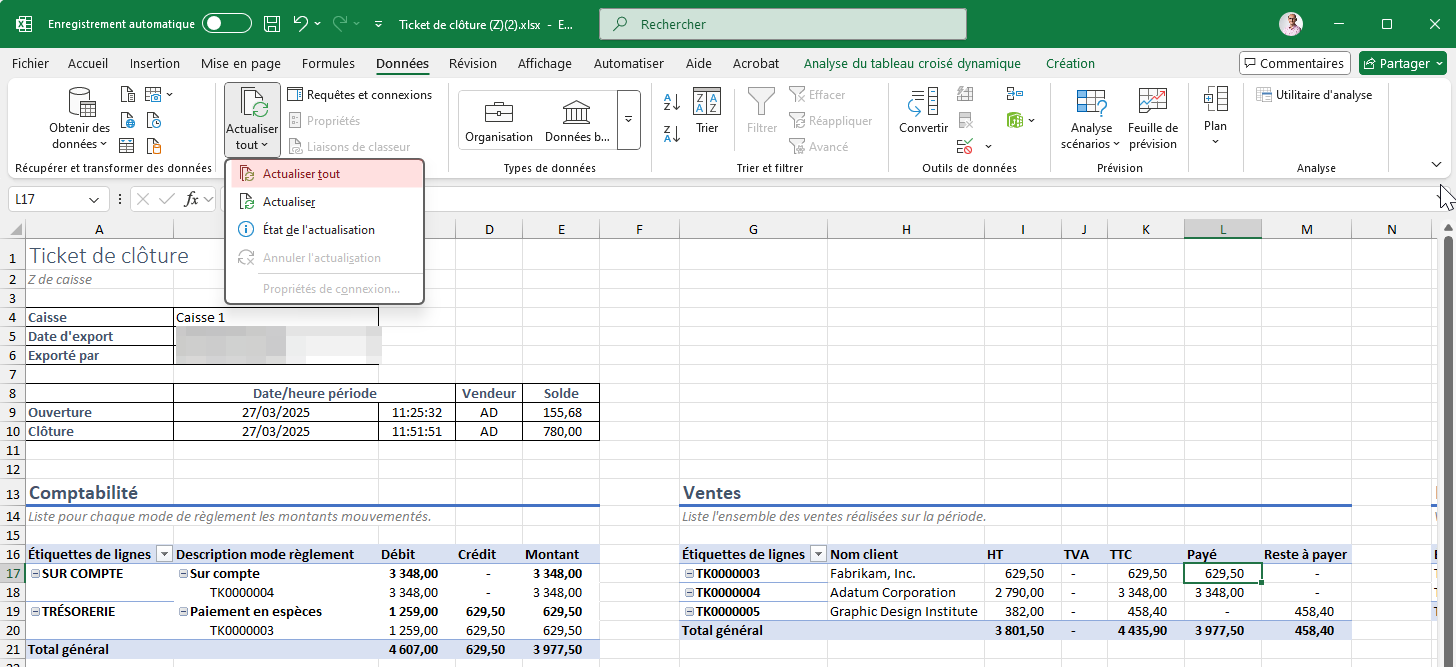Image resolution: width=1456 pixels, height=667 pixels.
Task: Select the Graphic Design Institute cell
Action: (906, 612)
